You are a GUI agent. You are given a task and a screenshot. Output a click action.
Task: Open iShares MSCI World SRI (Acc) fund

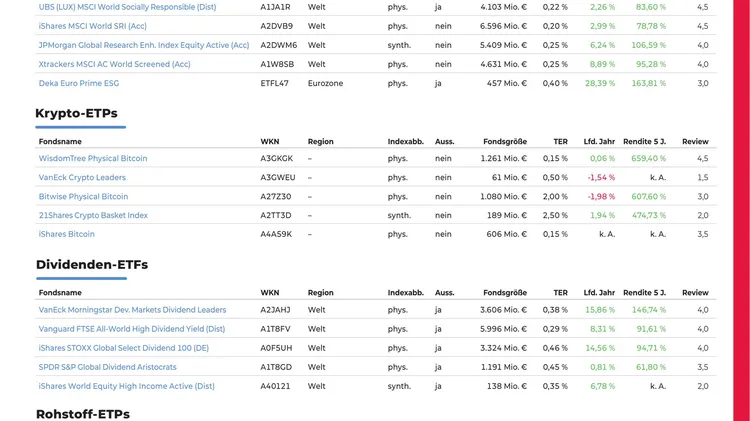92,26
